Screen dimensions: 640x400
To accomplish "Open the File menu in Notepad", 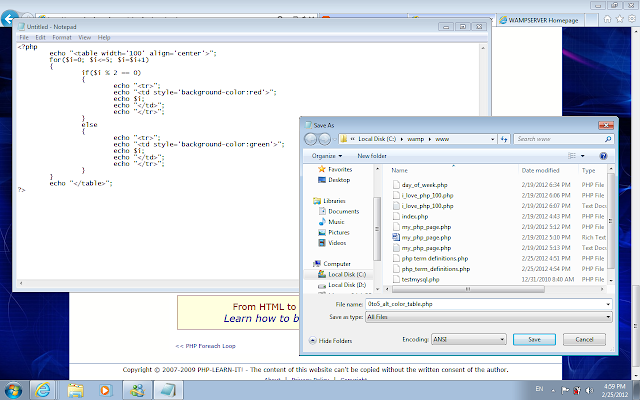I will (24, 38).
